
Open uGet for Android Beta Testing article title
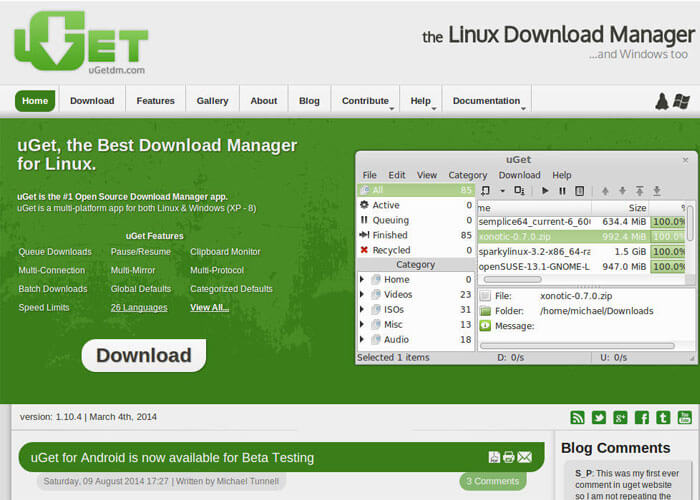172,458
